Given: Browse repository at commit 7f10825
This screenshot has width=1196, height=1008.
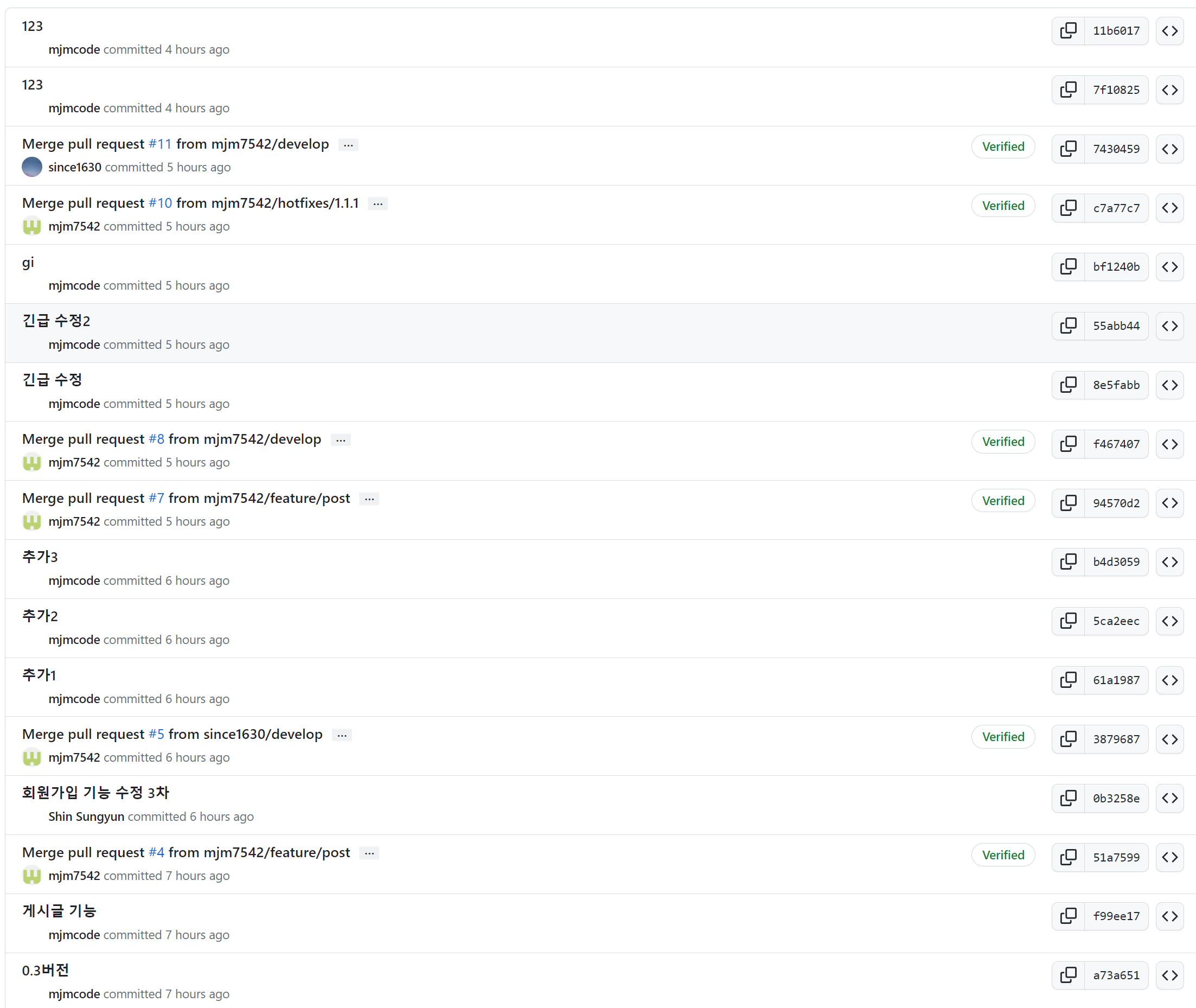Looking at the screenshot, I should point(1169,90).
